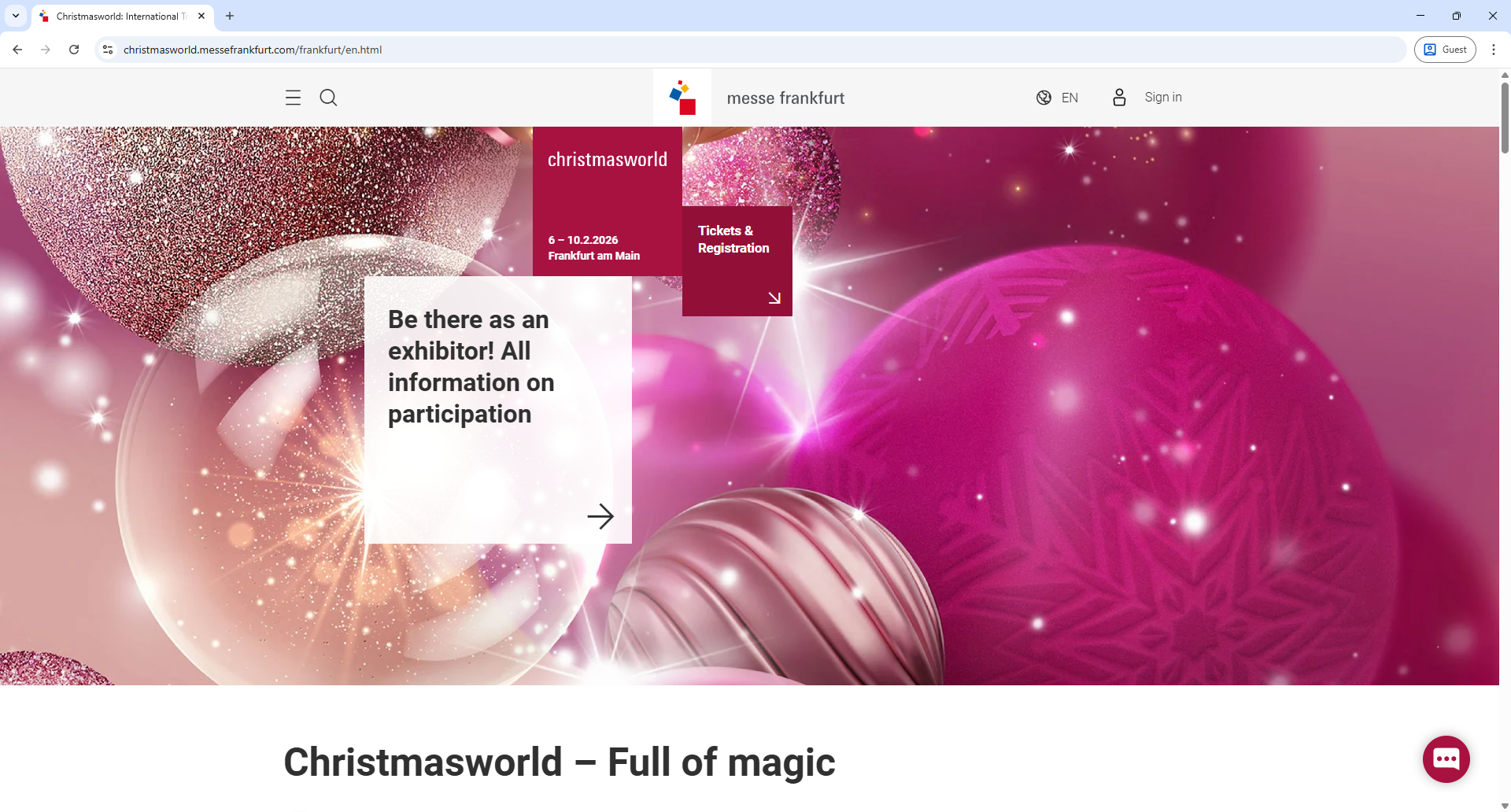Image resolution: width=1511 pixels, height=812 pixels.
Task: Expand site information via the tune icon
Action: pyautogui.click(x=107, y=49)
